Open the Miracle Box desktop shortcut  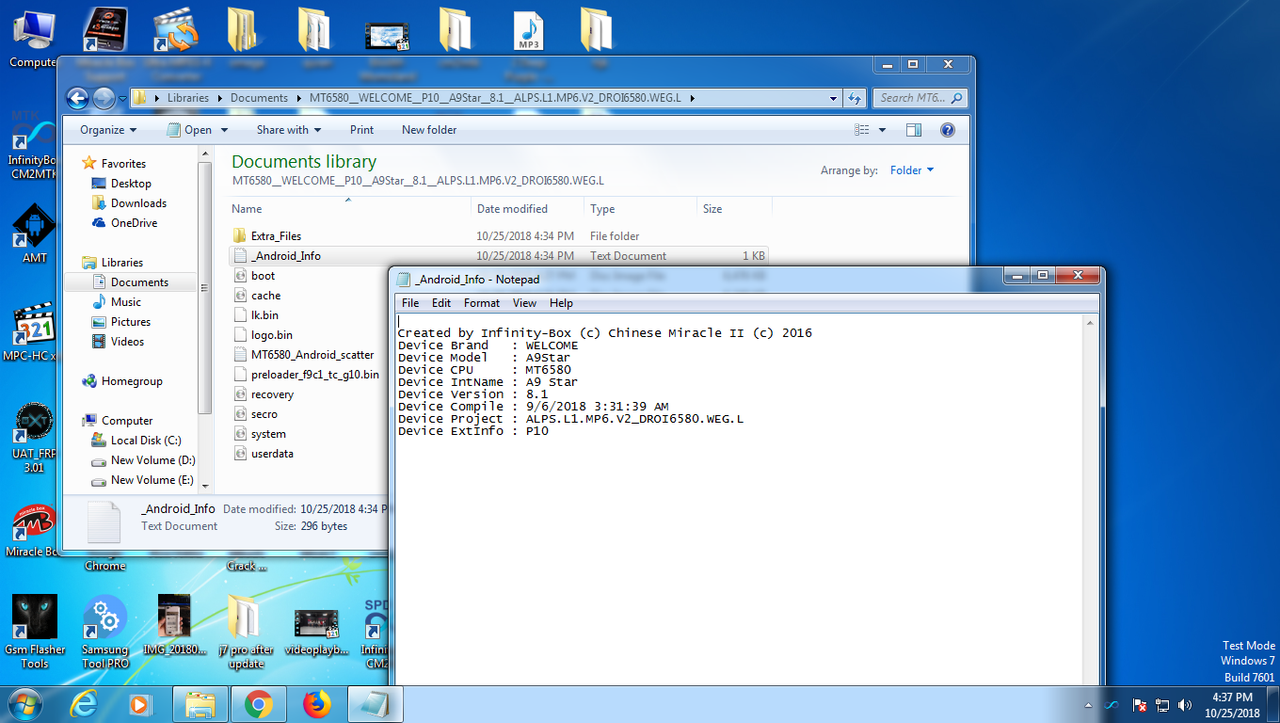click(34, 530)
